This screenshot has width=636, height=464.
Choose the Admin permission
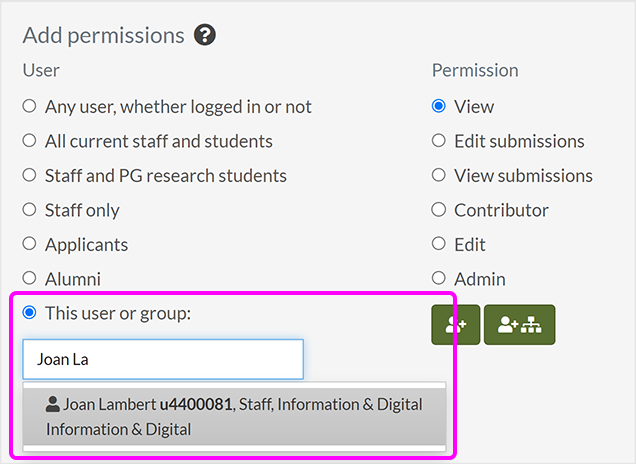pyautogui.click(x=439, y=279)
